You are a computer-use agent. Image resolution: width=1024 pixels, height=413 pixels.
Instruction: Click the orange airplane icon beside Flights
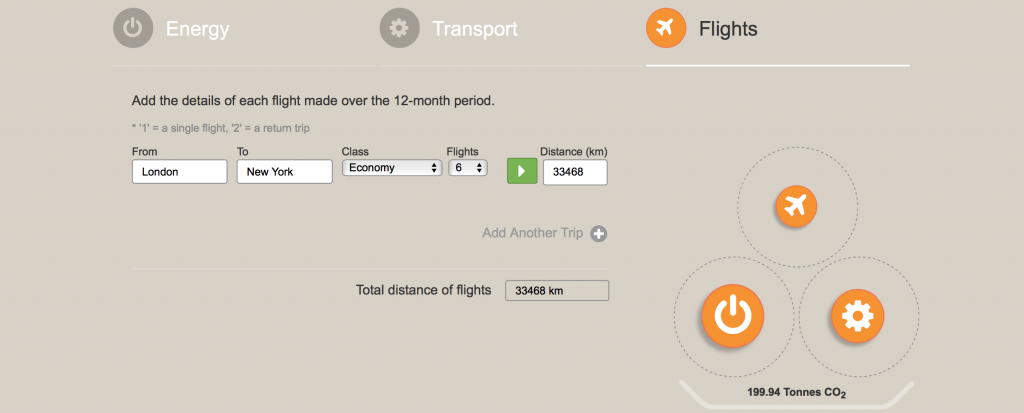(665, 28)
